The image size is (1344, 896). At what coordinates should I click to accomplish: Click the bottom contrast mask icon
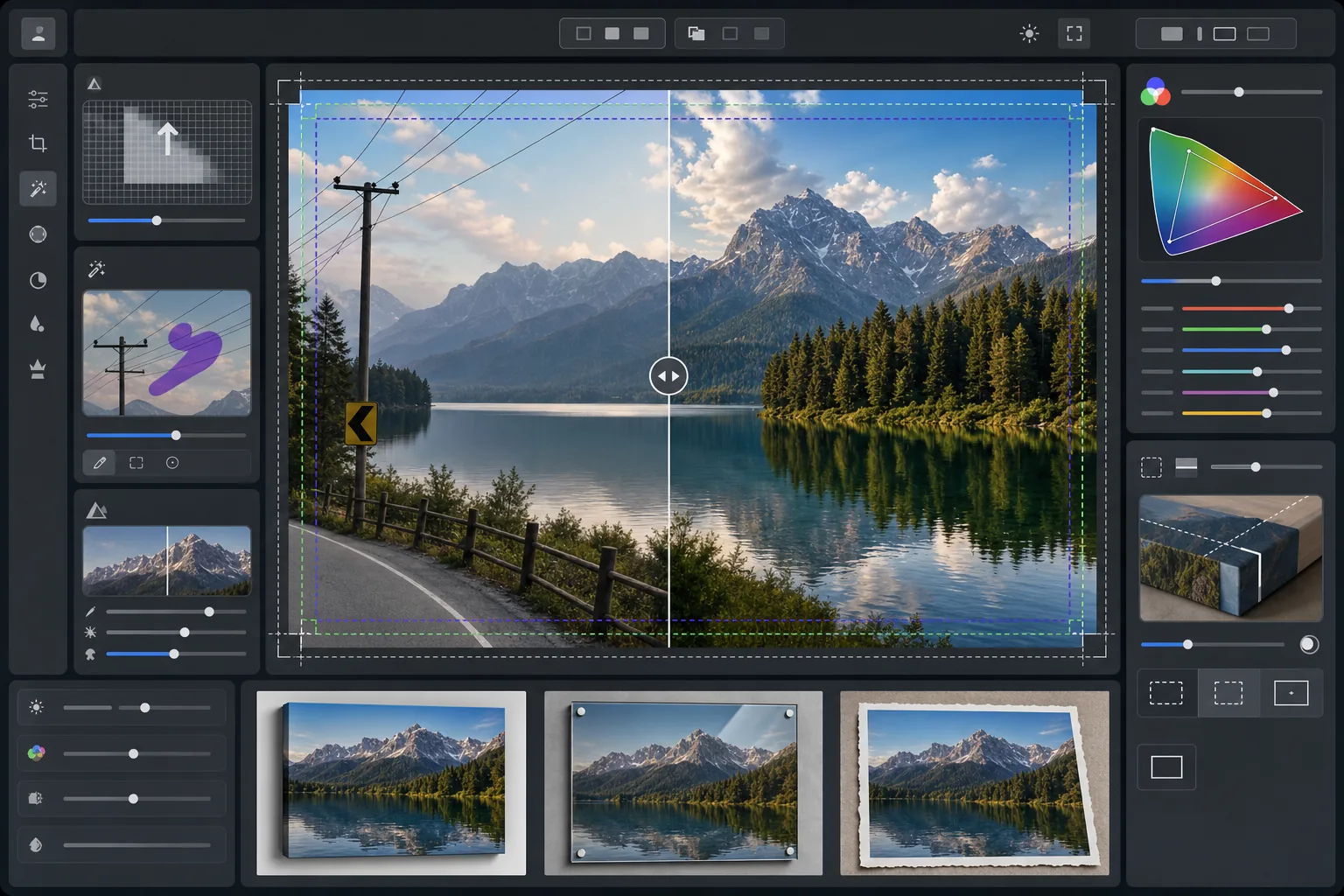(36, 799)
